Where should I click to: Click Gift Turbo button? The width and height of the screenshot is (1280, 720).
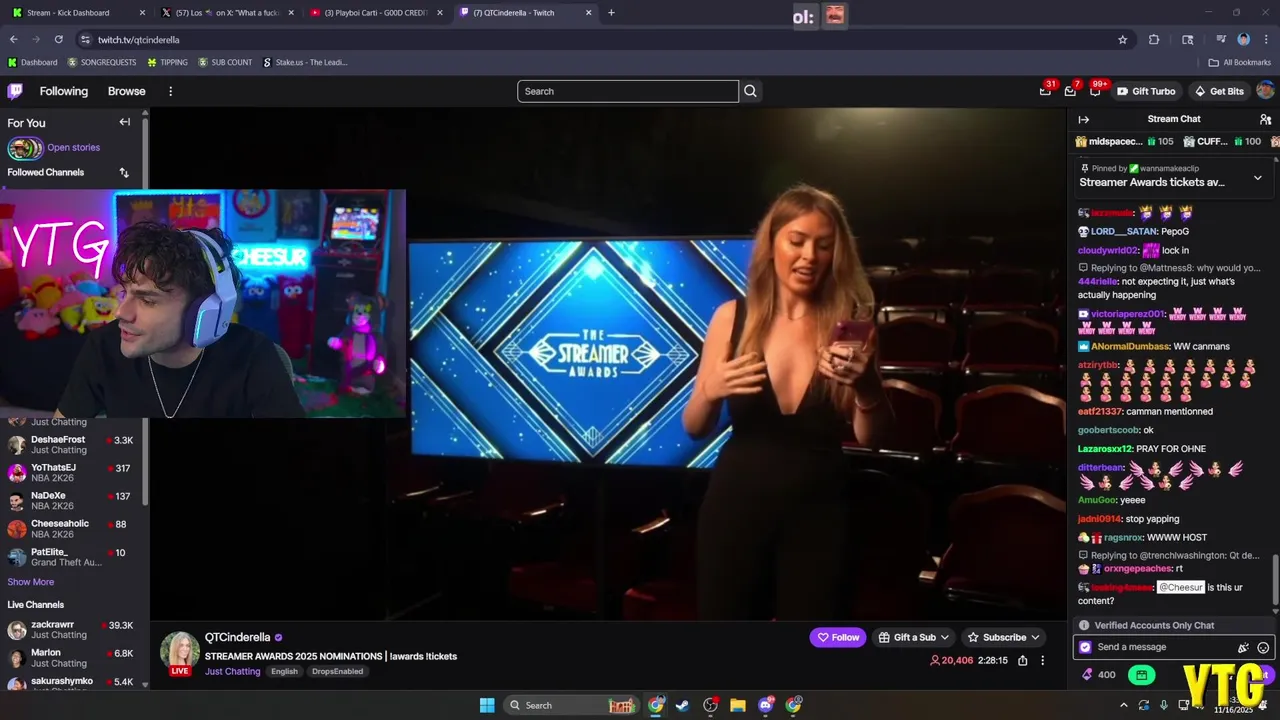point(1146,91)
